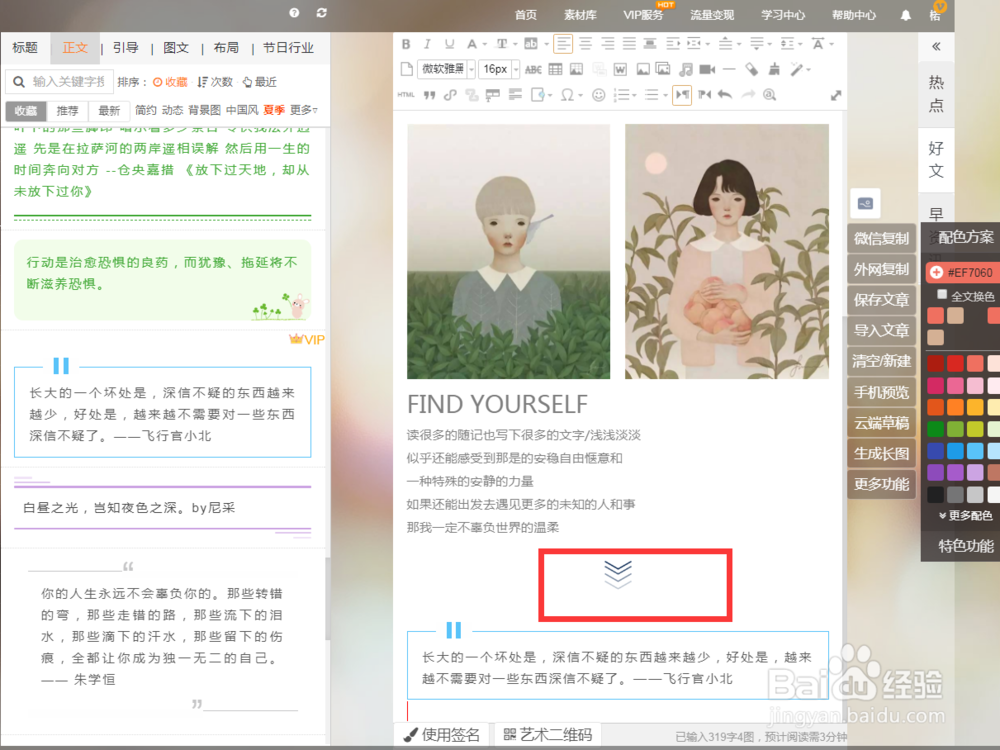Viewport: 1000px width, 750px height.
Task: Toggle left-to-right paragraph direction
Action: tap(682, 95)
